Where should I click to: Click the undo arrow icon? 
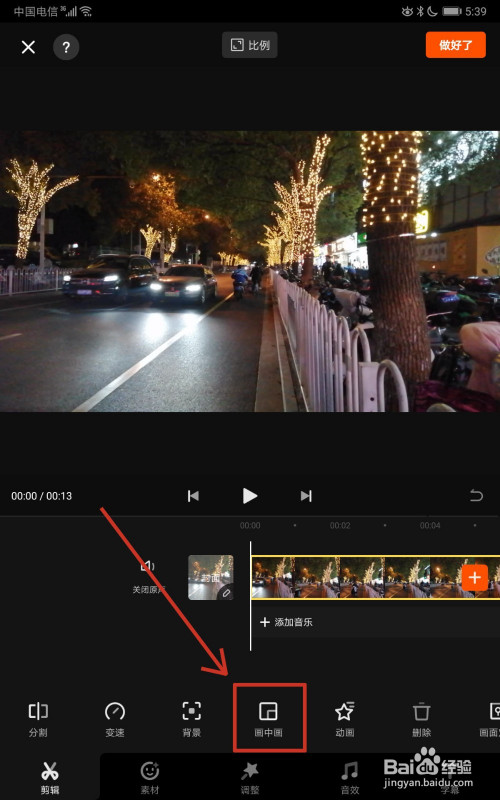(x=476, y=495)
